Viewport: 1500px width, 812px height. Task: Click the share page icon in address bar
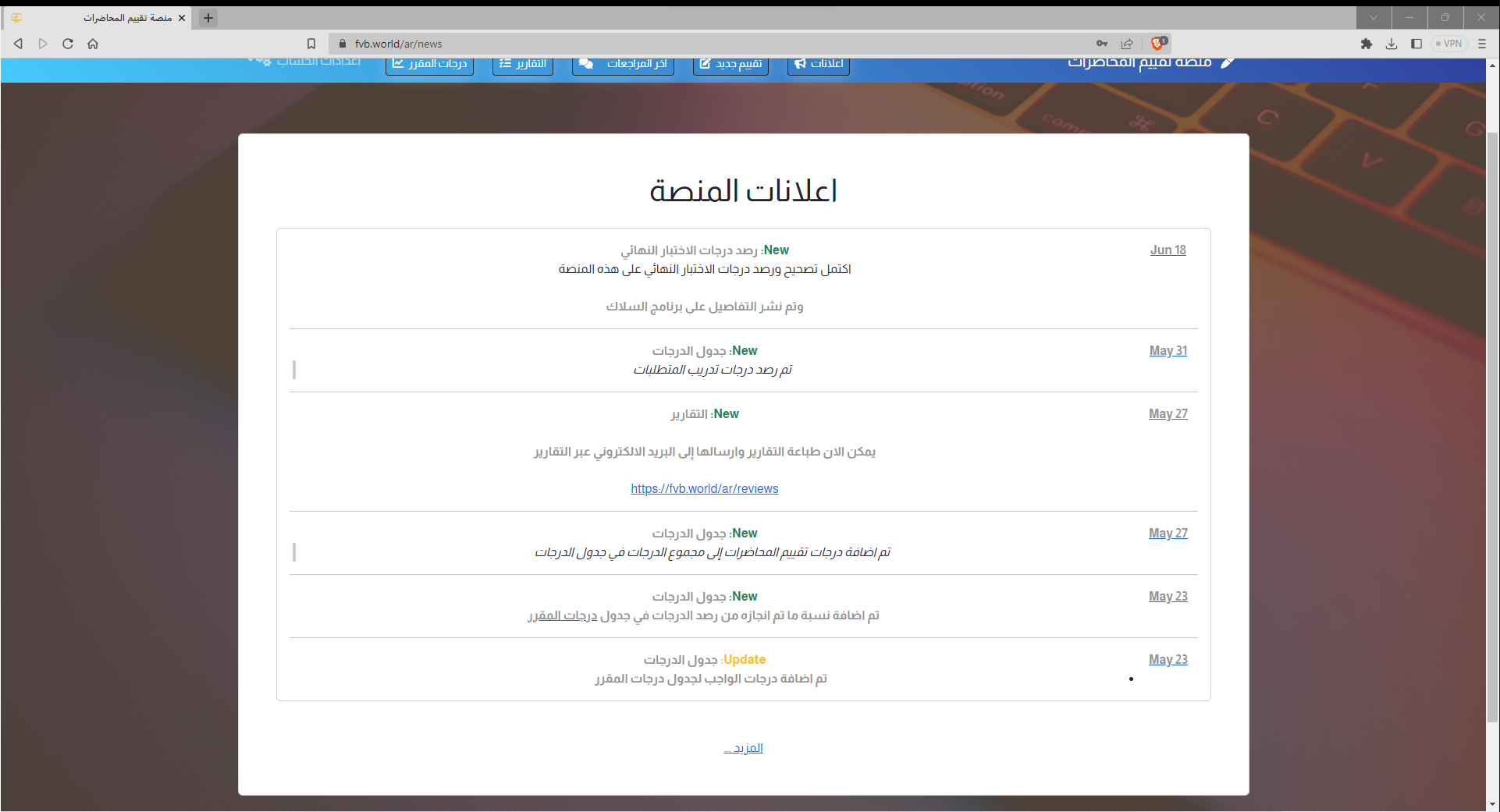[x=1127, y=44]
